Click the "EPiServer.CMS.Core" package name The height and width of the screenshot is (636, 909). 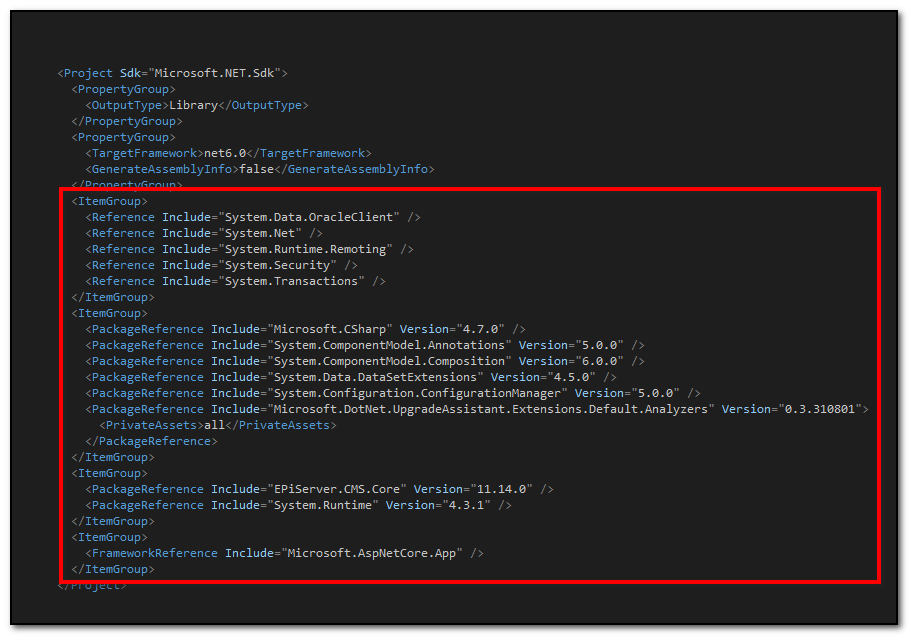coord(337,489)
